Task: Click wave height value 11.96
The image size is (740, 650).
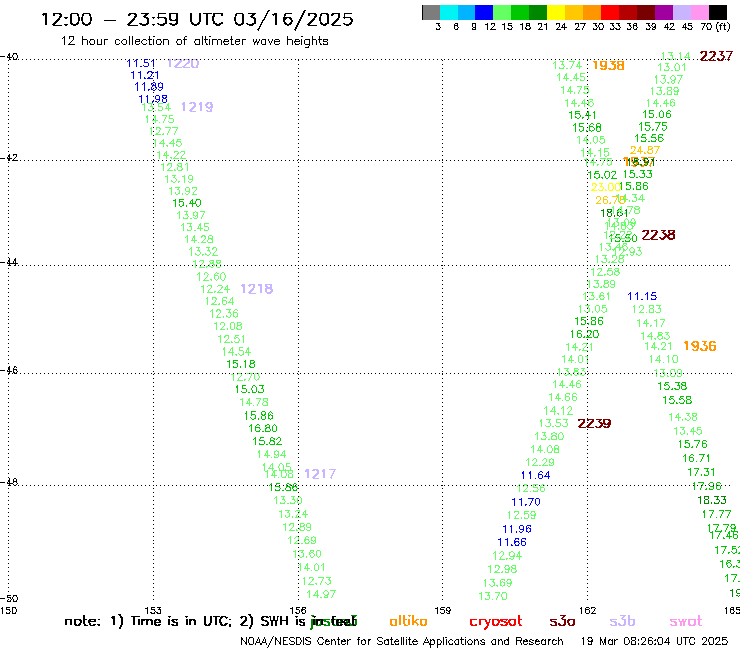Action: tap(517, 529)
